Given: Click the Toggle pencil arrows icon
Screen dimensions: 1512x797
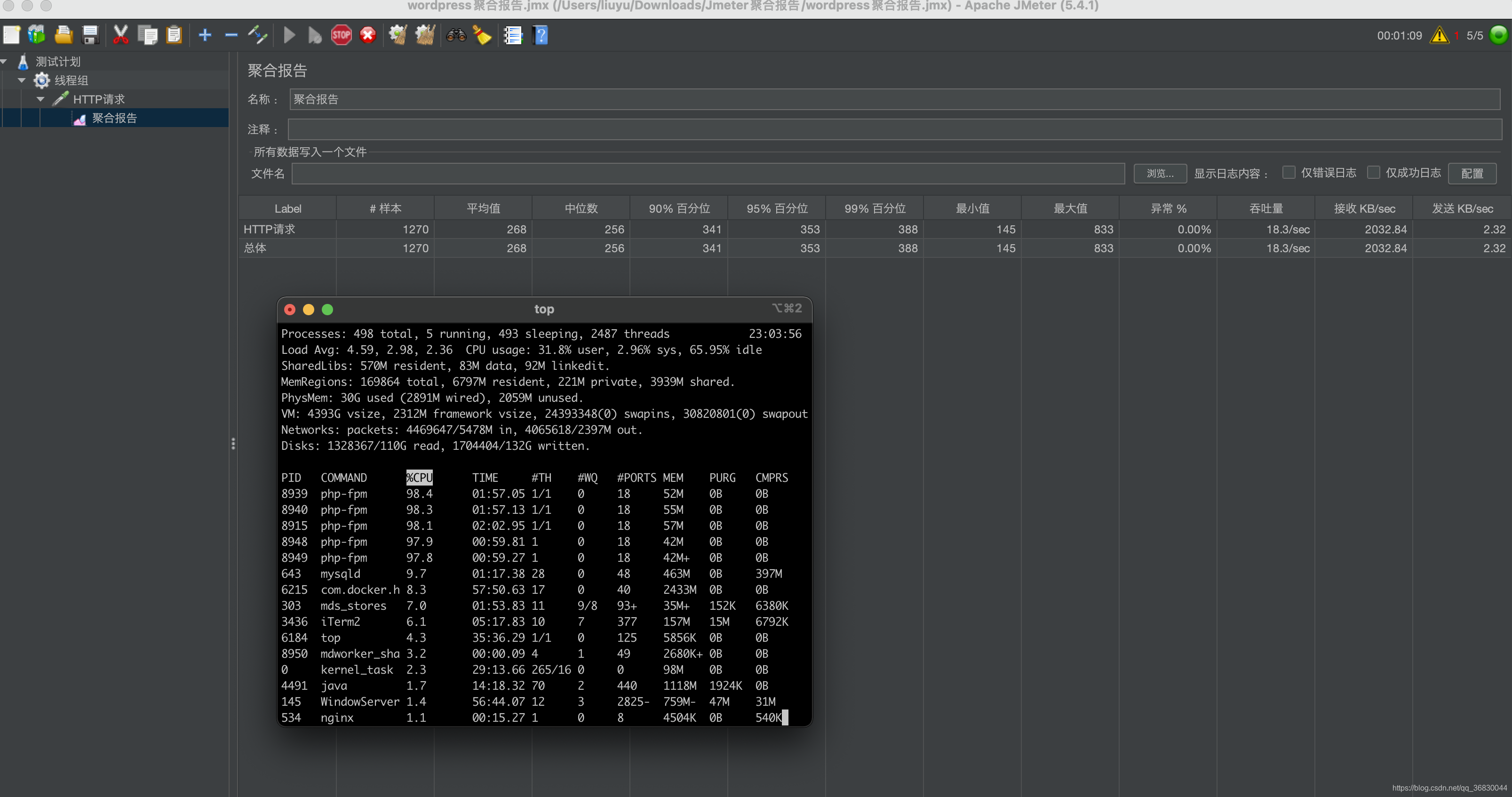Looking at the screenshot, I should (257, 35).
